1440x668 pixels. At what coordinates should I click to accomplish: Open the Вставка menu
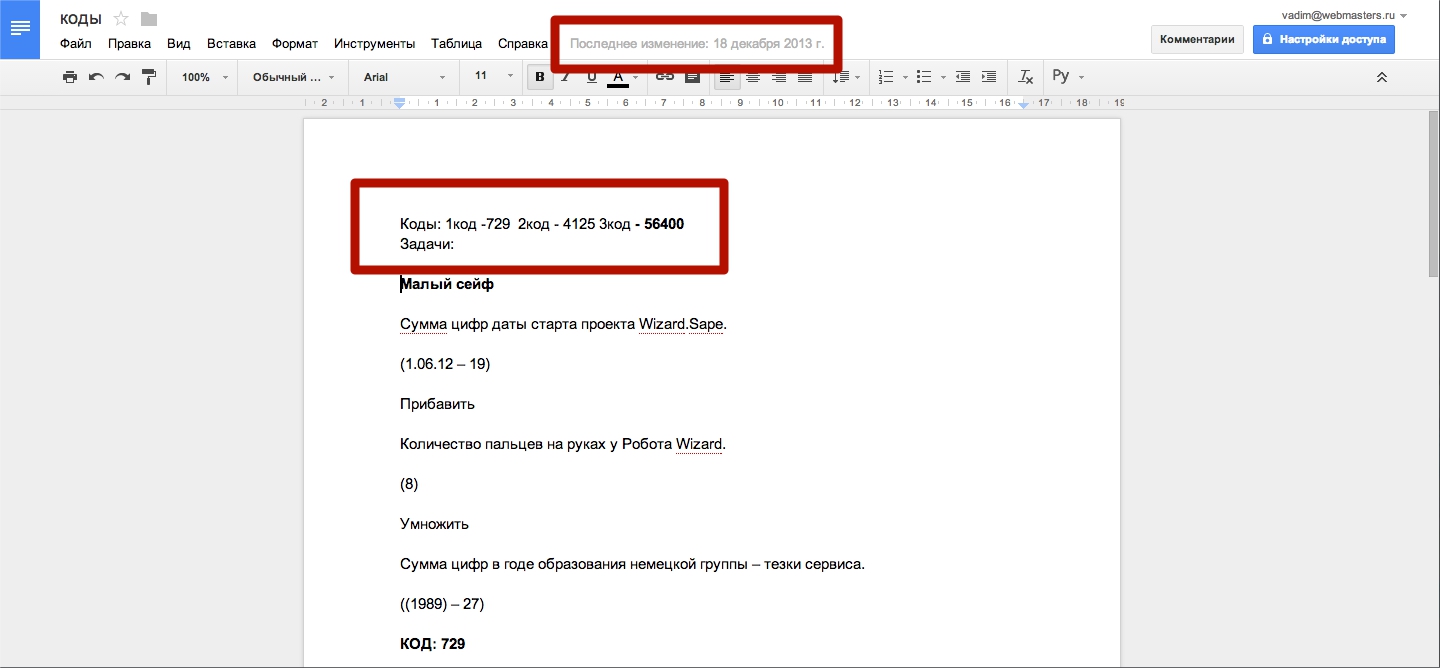coord(231,43)
